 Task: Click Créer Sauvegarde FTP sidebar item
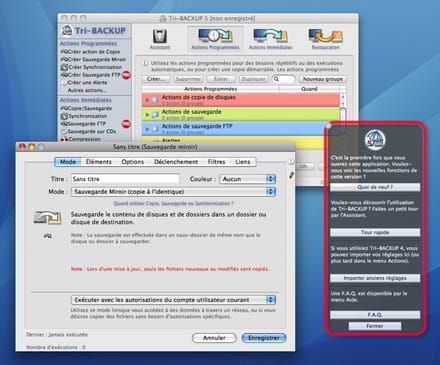click(x=90, y=75)
